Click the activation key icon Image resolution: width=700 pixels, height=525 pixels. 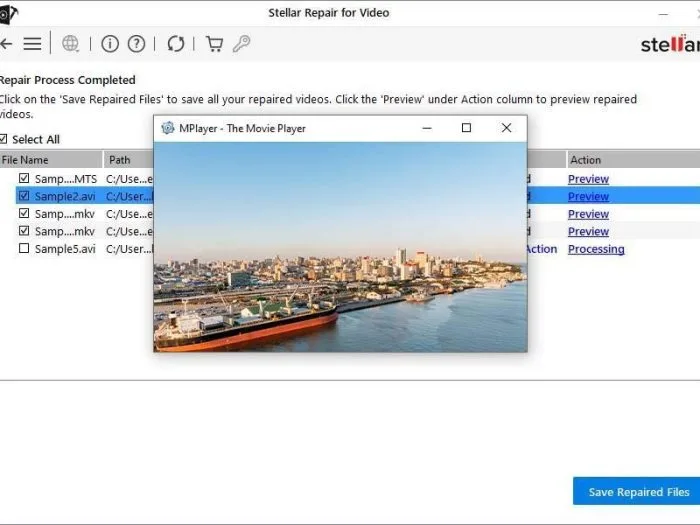241,44
